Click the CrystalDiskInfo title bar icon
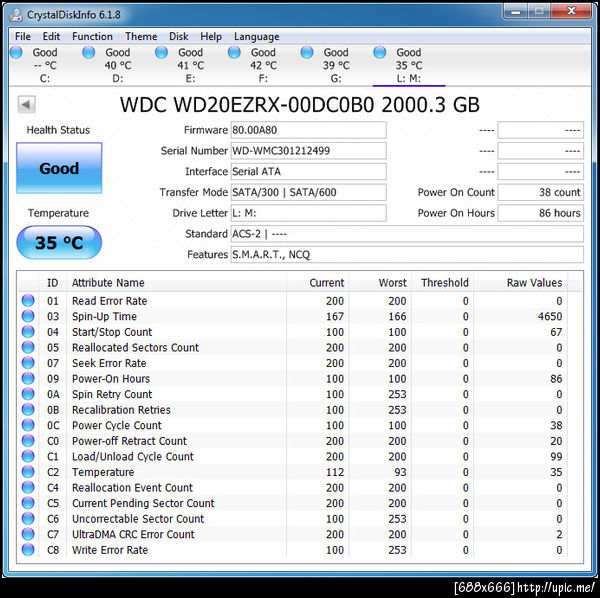This screenshot has height=598, width=600. pyautogui.click(x=16, y=15)
